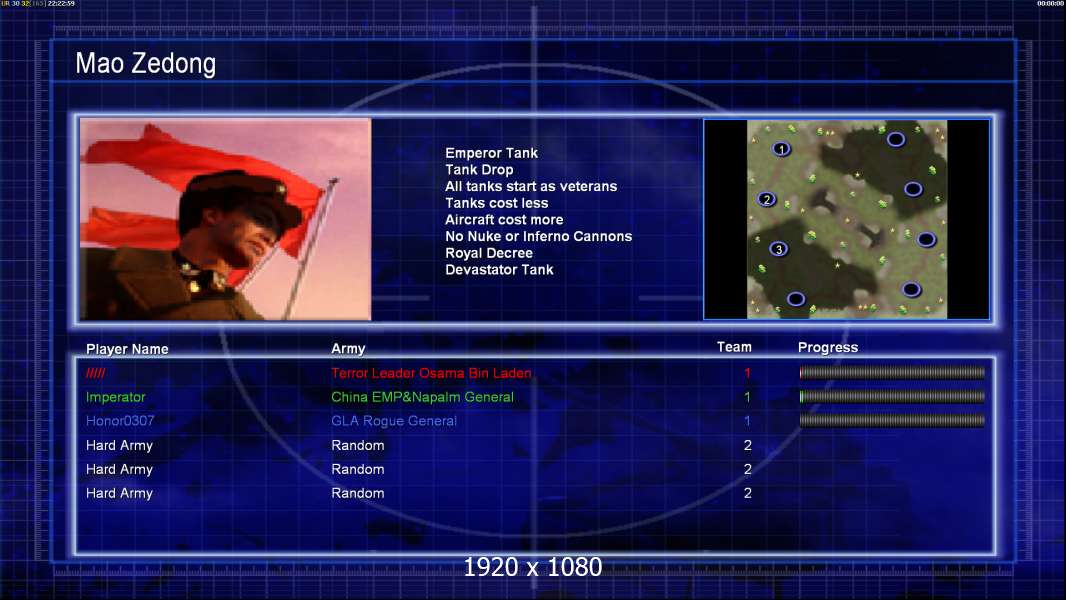Click "China EMP&Napalm General" army entry

(422, 397)
